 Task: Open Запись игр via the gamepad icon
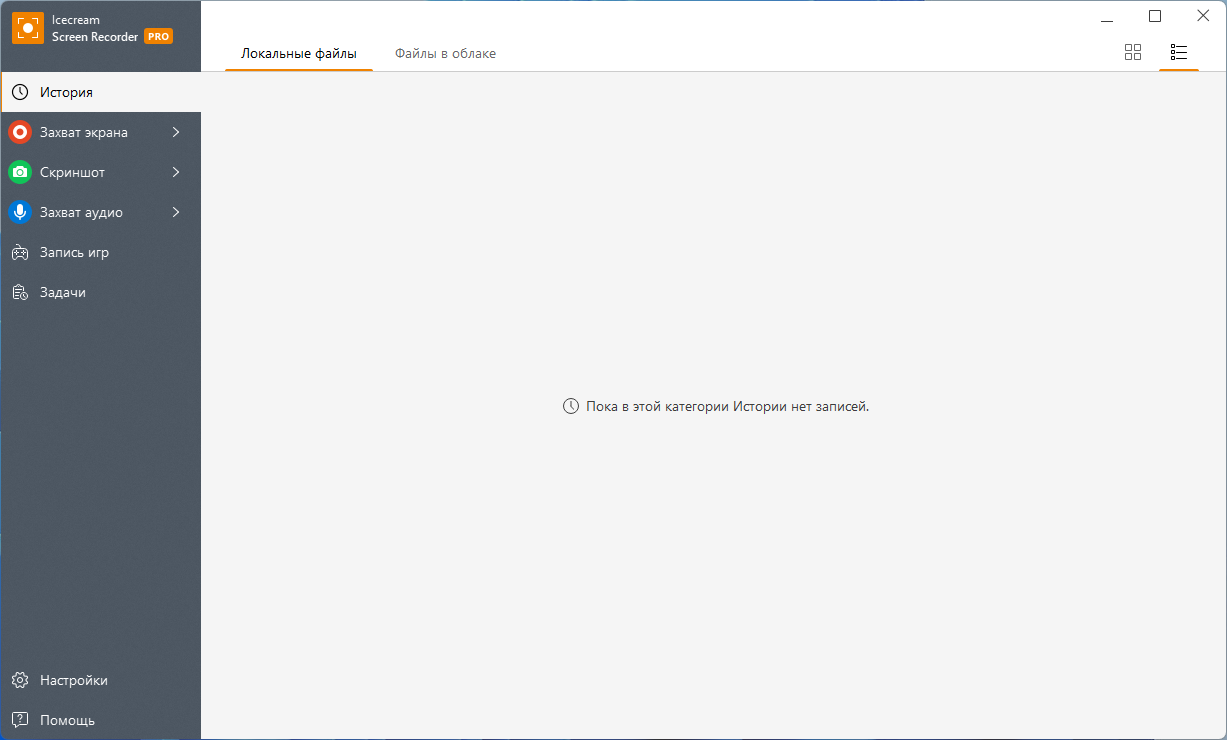(x=20, y=252)
